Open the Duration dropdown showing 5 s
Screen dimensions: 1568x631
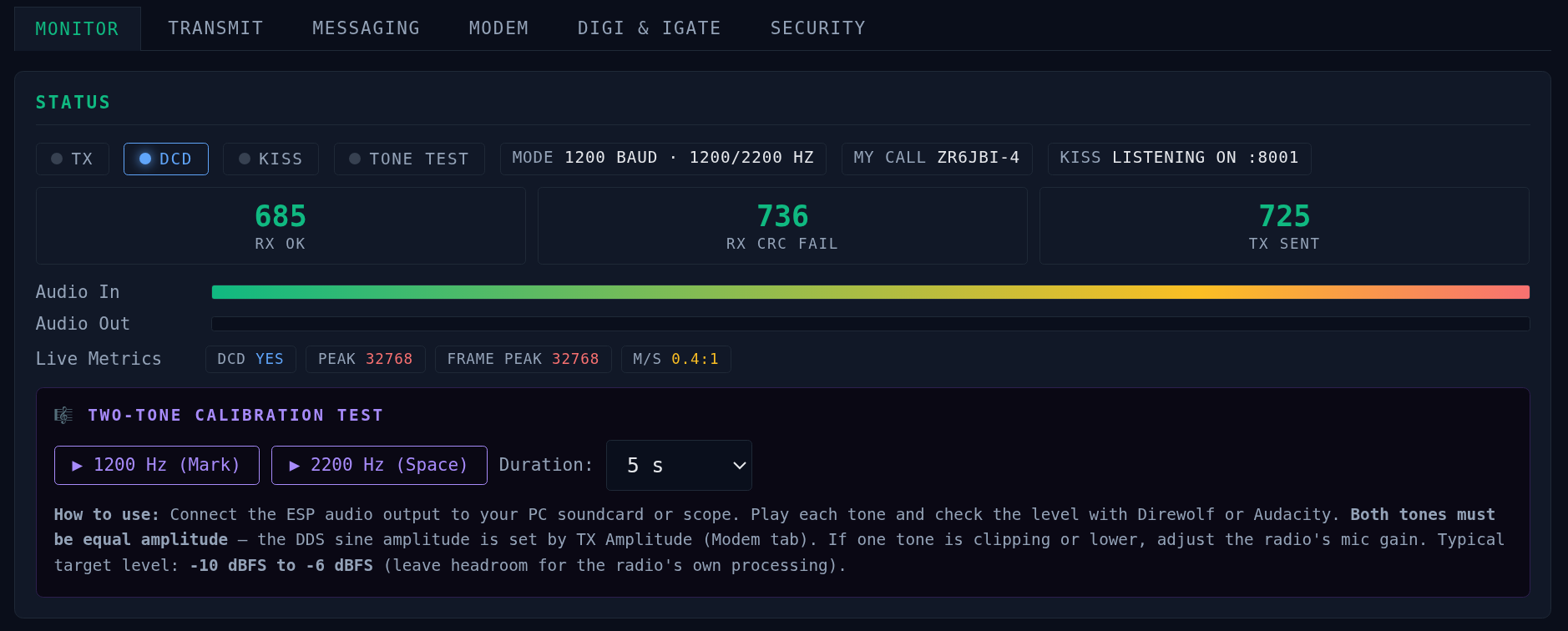[679, 465]
